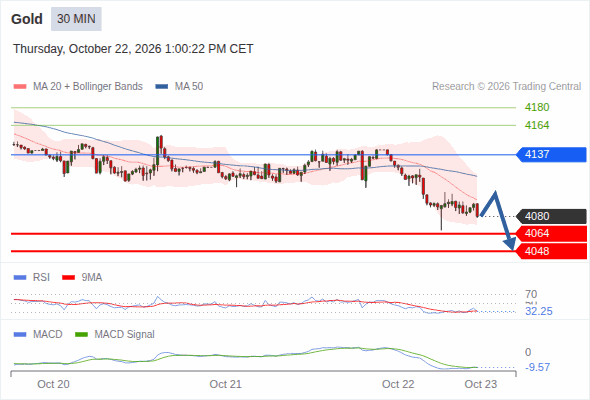Click the Research © 2026 Trading Central credit
The height and width of the screenshot is (400, 590).
click(x=506, y=87)
